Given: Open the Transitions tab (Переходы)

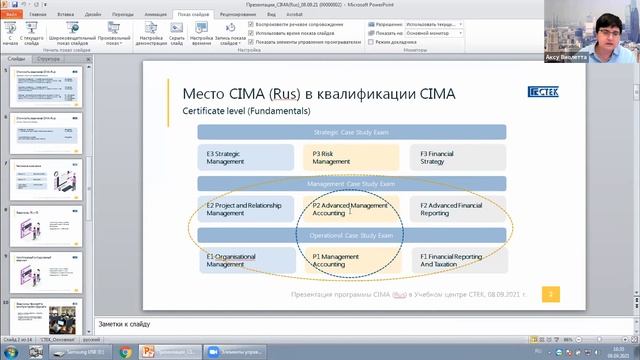Looking at the screenshot, I should [x=122, y=14].
